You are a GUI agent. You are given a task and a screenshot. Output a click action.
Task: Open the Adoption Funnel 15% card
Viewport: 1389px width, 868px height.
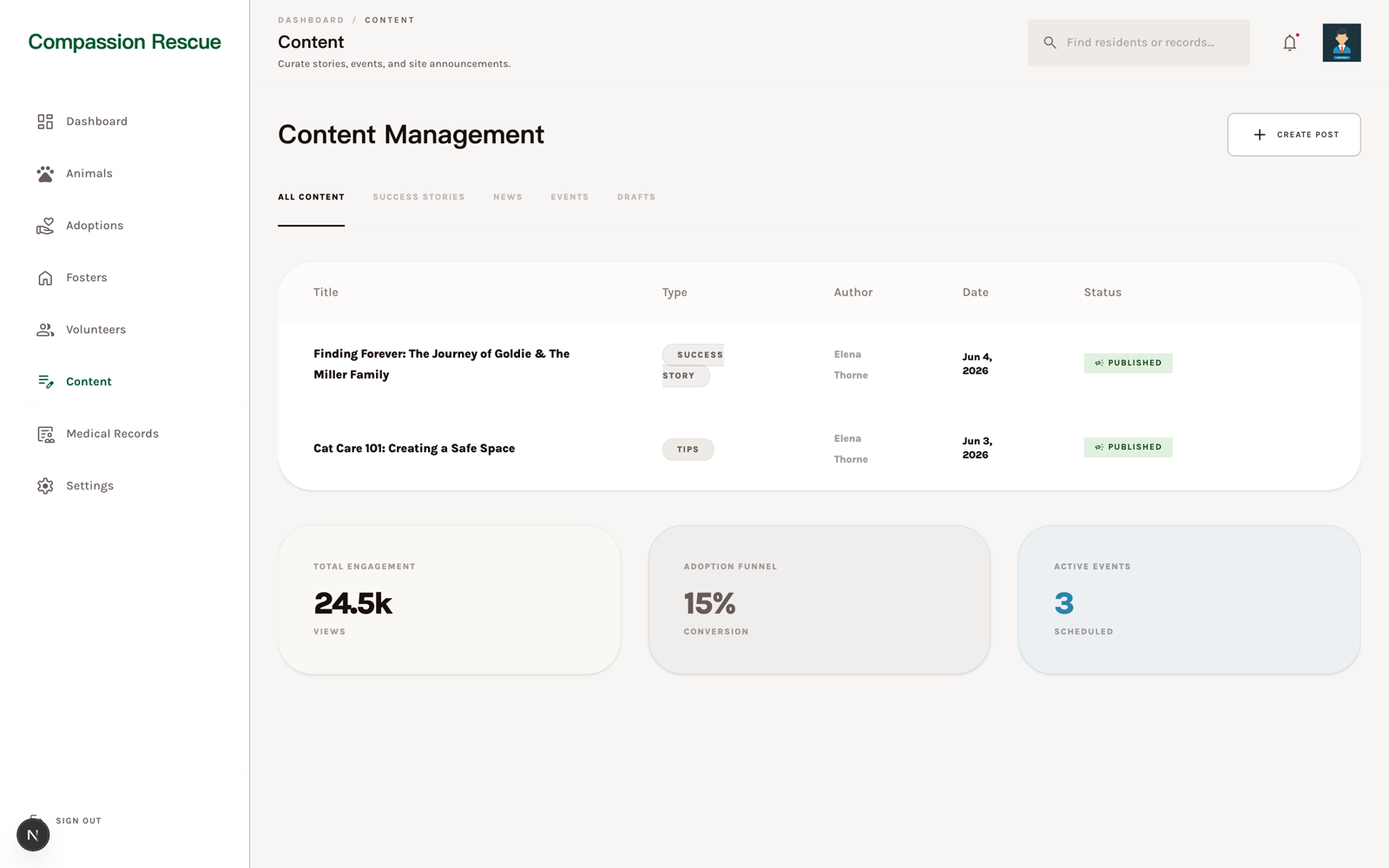819,600
